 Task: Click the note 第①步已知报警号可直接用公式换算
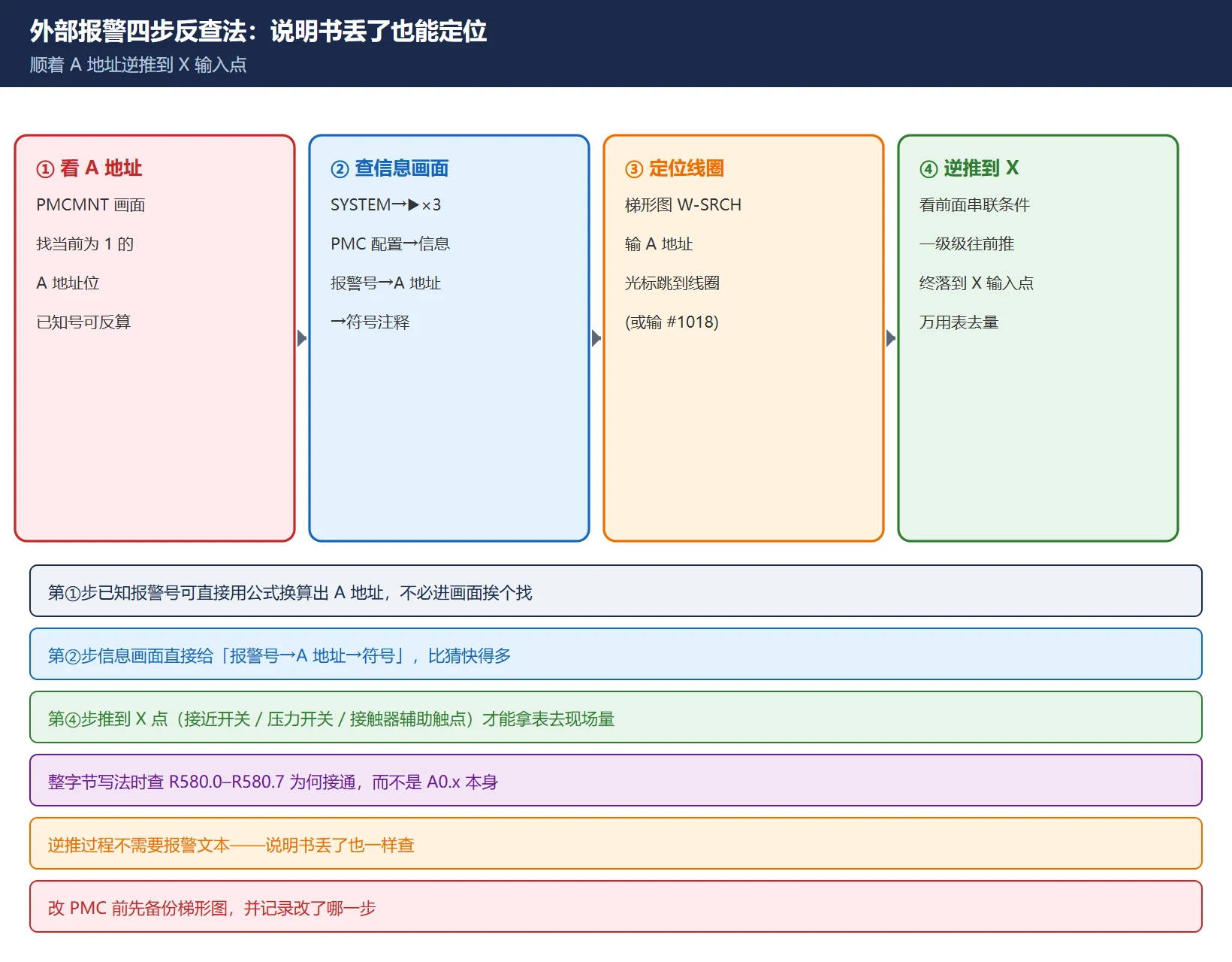point(616,591)
